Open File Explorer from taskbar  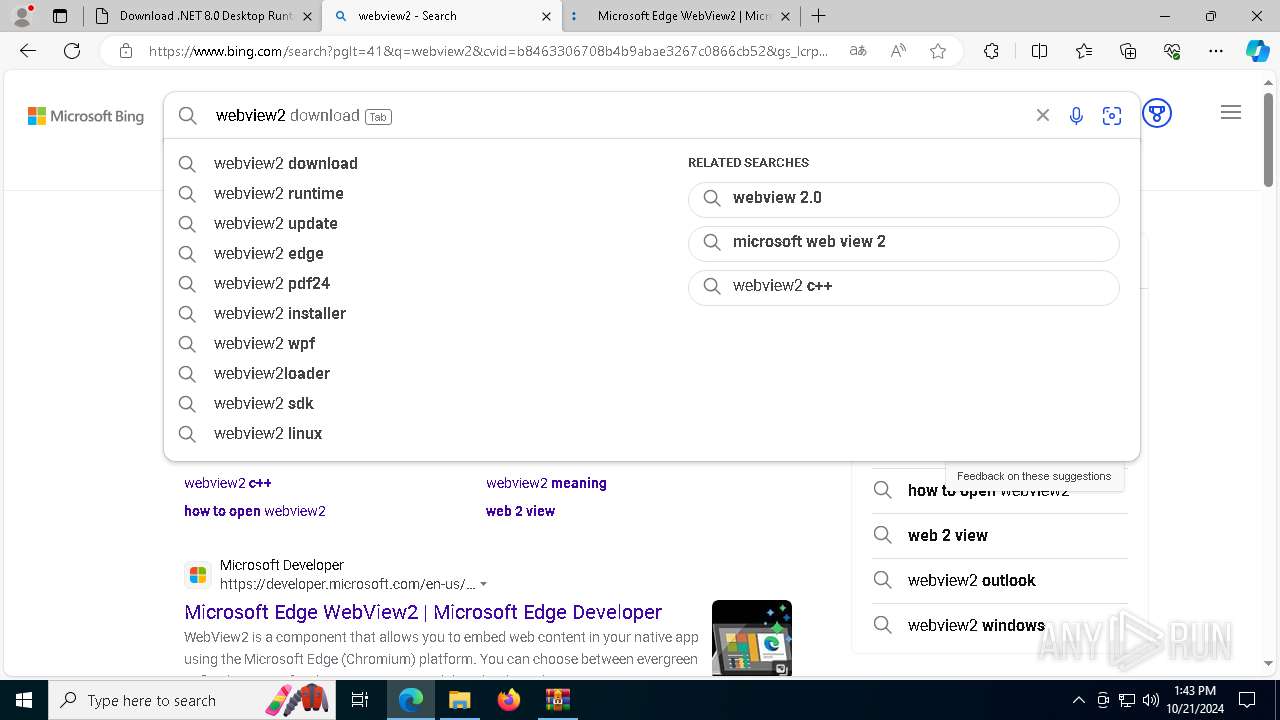pos(459,700)
